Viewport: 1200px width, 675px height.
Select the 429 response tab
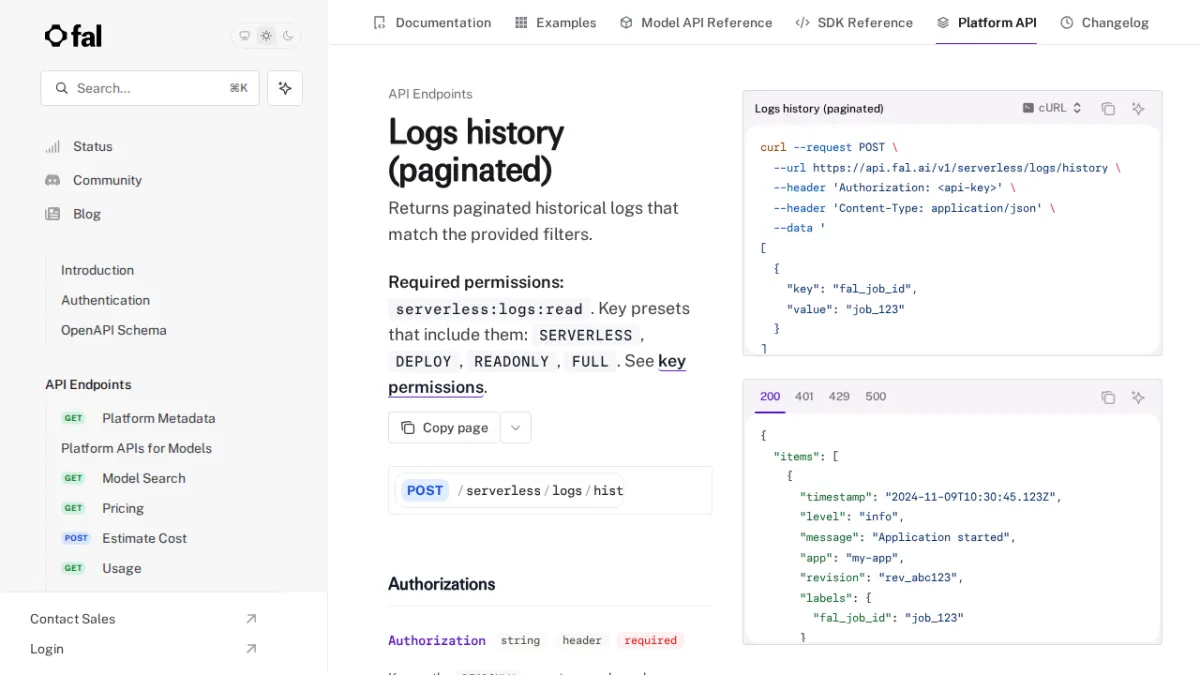tap(839, 396)
